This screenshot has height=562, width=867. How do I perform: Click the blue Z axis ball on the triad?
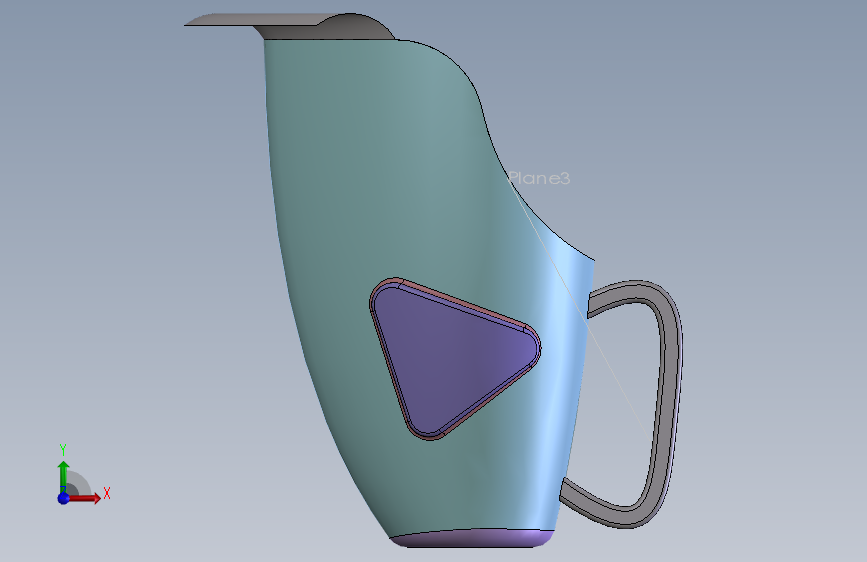[63, 498]
